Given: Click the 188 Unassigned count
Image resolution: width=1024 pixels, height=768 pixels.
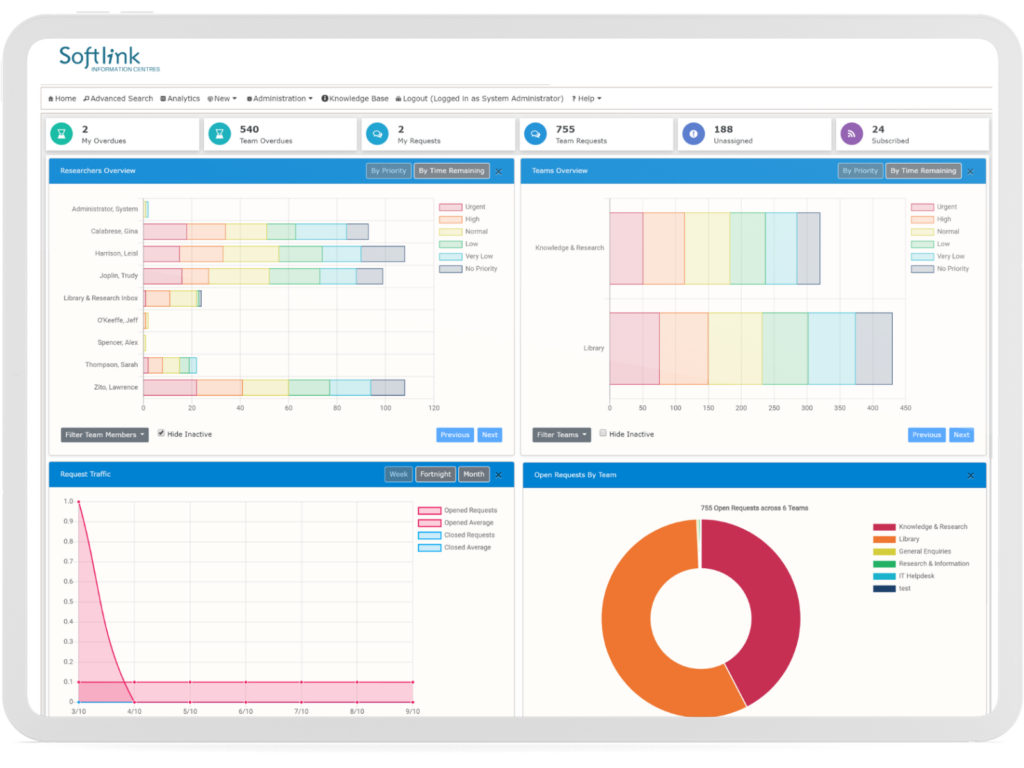Looking at the screenshot, I should [x=723, y=129].
